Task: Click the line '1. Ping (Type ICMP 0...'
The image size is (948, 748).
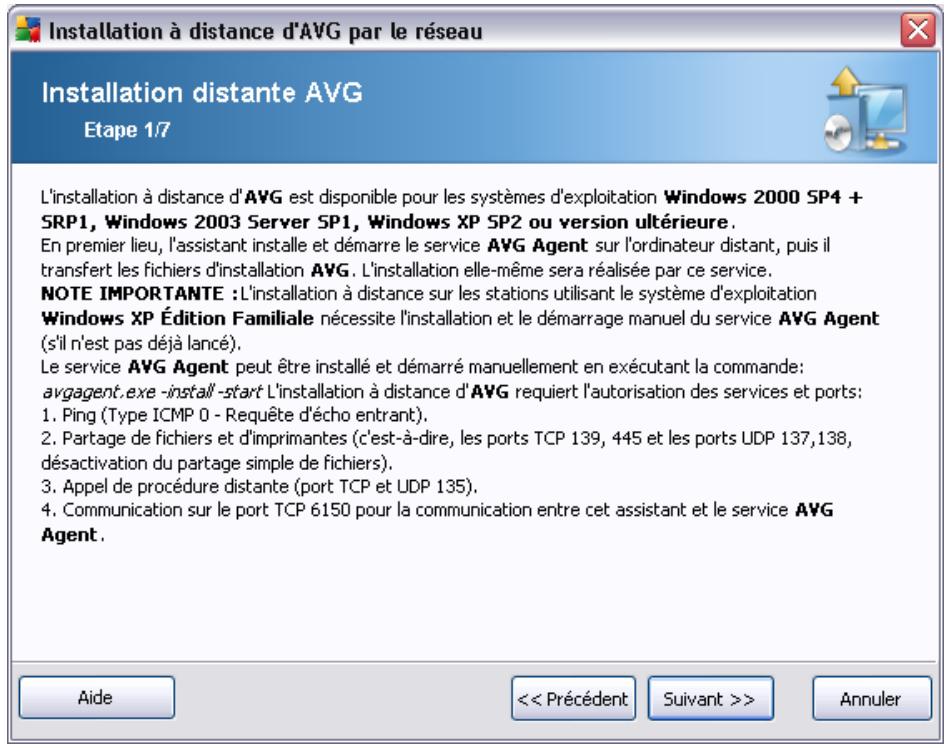Action: pyautogui.click(x=234, y=415)
